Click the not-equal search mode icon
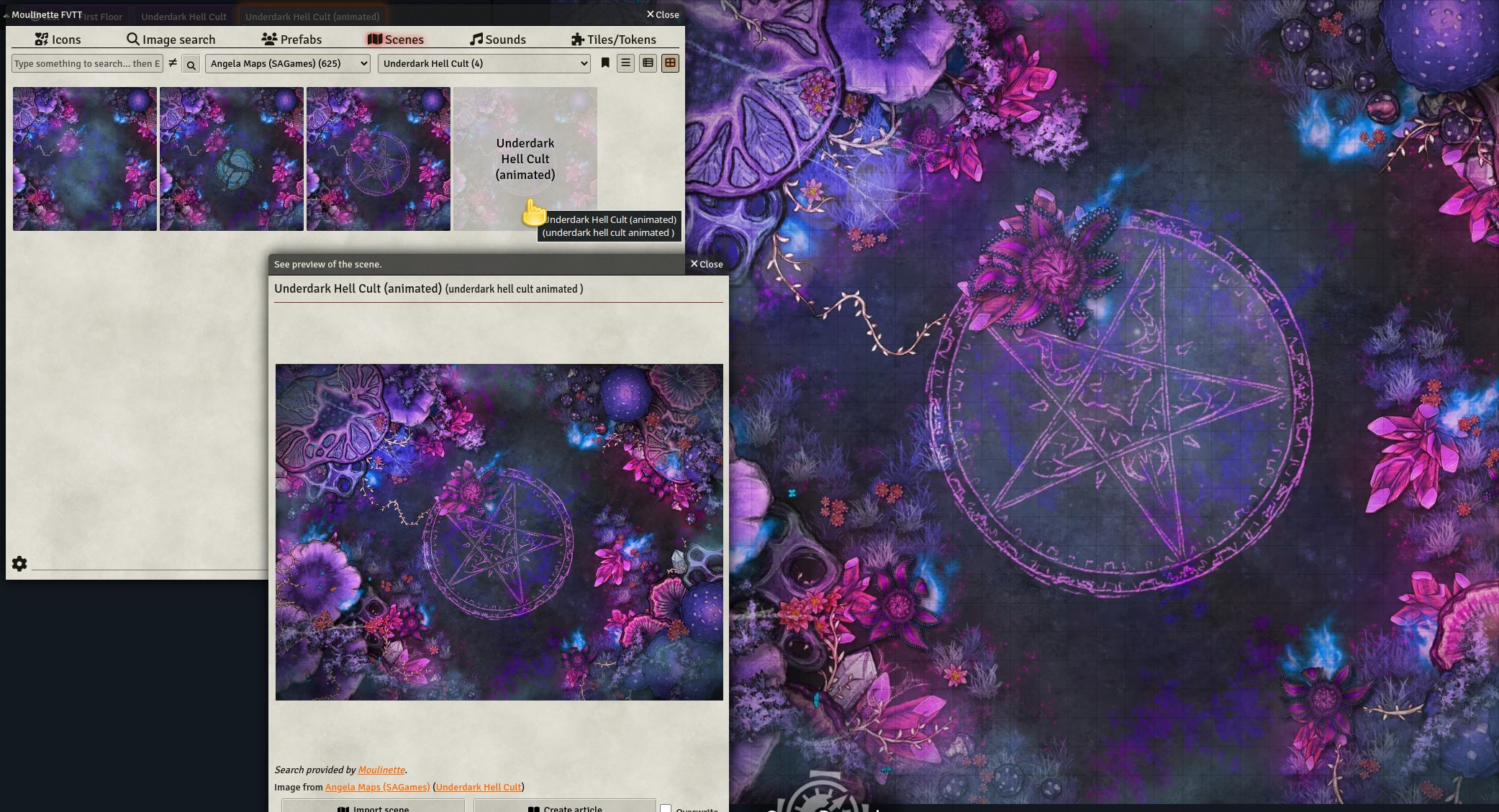Viewport: 1499px width, 812px height. click(x=173, y=63)
